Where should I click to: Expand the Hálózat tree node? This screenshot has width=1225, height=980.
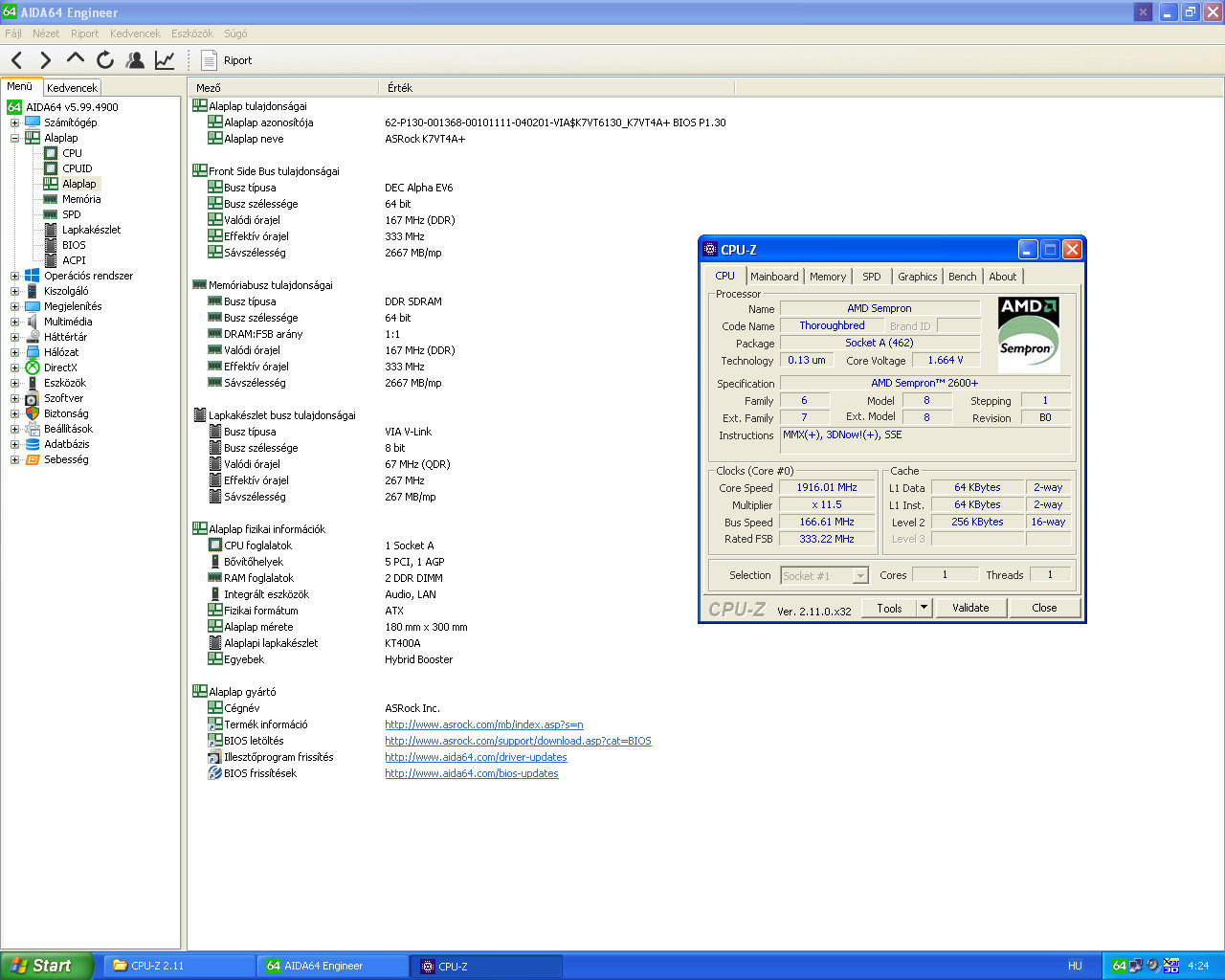[x=14, y=352]
